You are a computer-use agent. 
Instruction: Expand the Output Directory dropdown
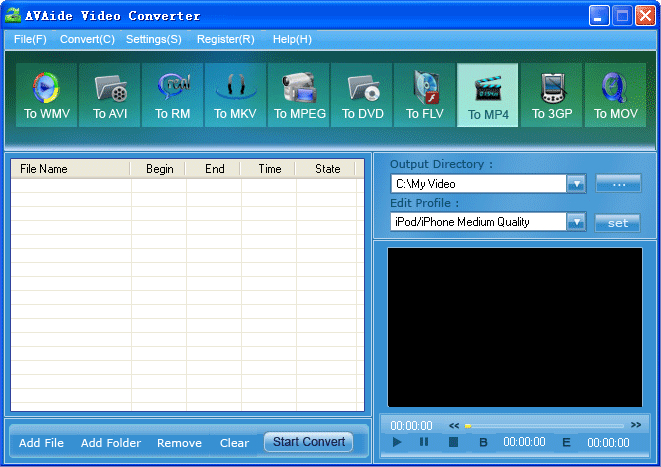tap(576, 184)
